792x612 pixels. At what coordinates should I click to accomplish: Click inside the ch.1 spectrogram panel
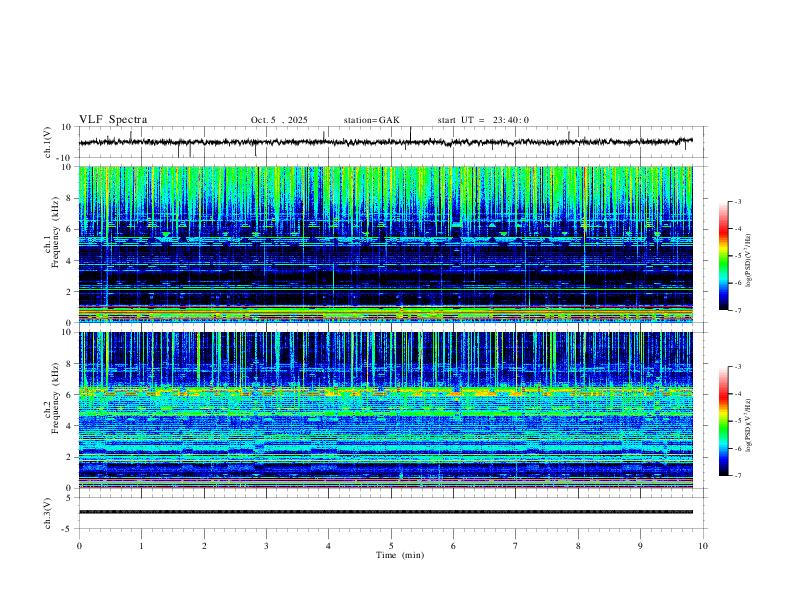tap(386, 244)
